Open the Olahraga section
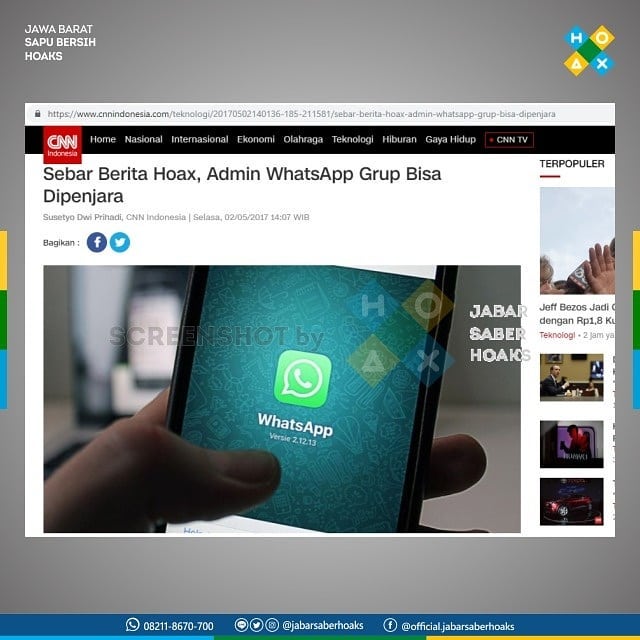The height and width of the screenshot is (640, 640). pyautogui.click(x=303, y=140)
